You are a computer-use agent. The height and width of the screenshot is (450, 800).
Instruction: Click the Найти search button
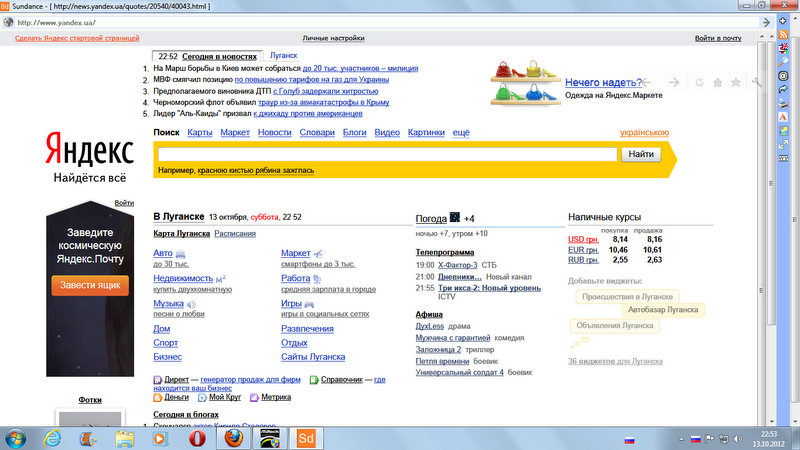pos(641,154)
